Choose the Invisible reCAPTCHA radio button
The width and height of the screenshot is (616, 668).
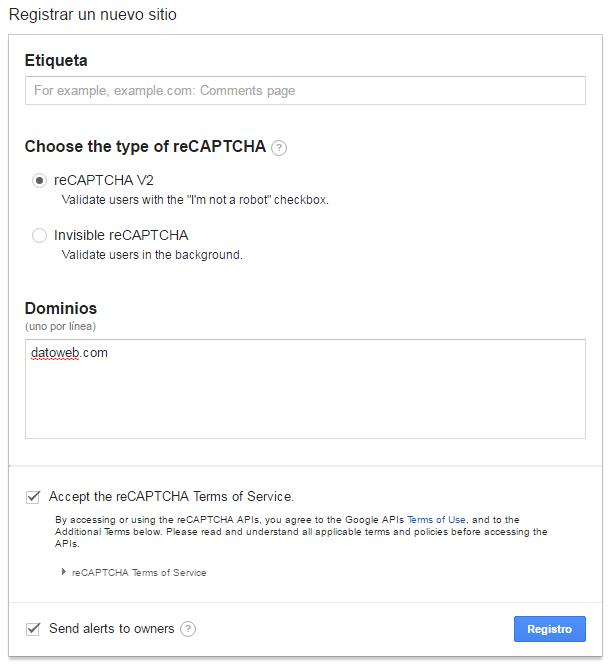[x=39, y=236]
